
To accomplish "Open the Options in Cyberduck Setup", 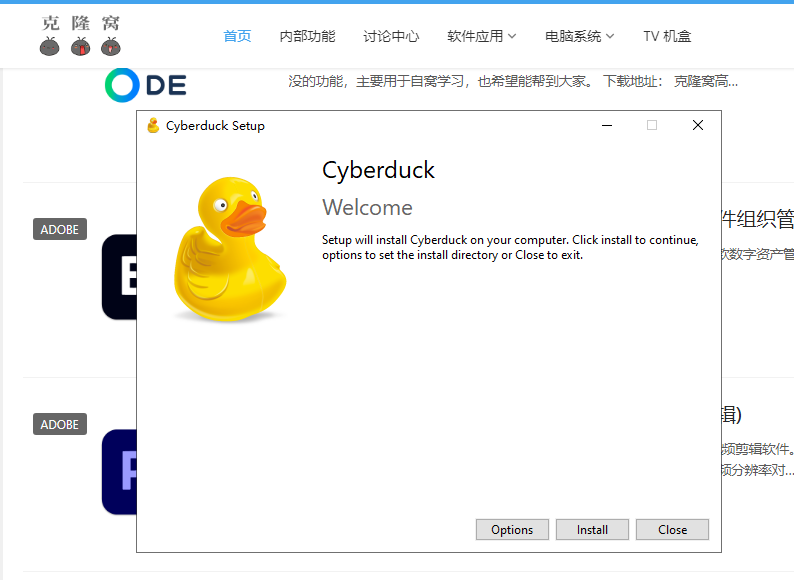I will pyautogui.click(x=512, y=529).
